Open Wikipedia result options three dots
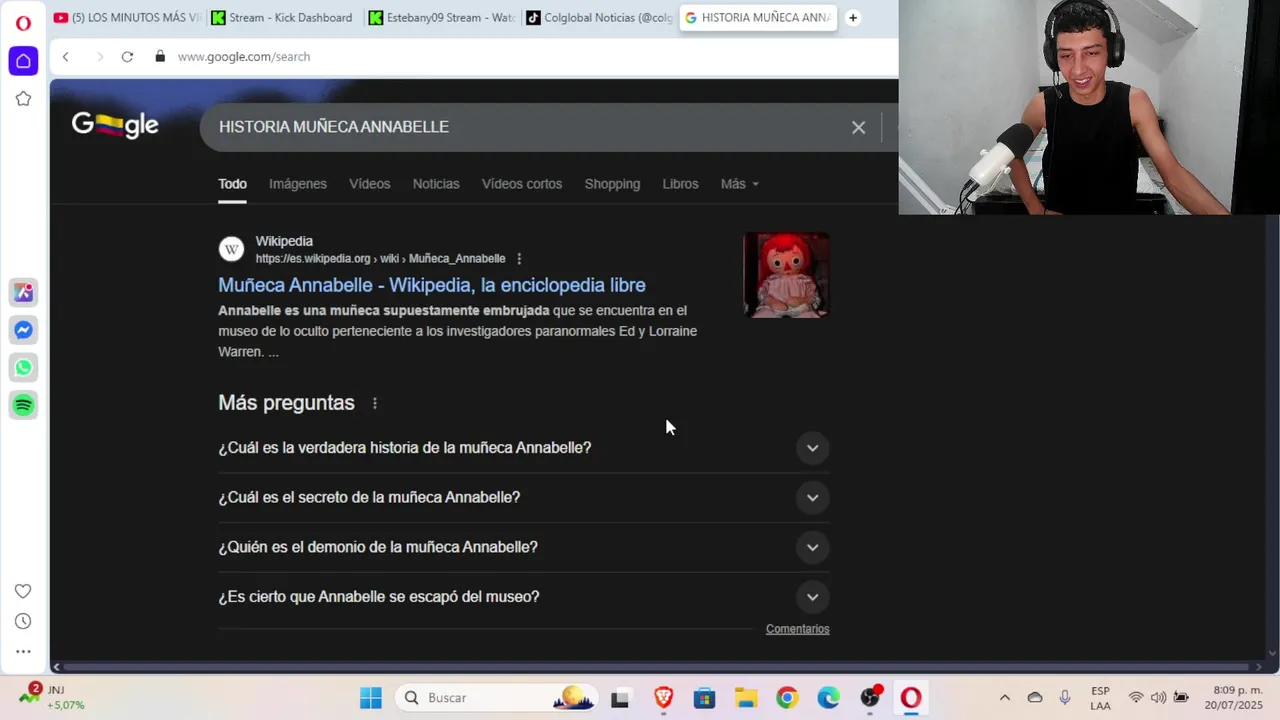Viewport: 1280px width, 720px height. click(519, 259)
